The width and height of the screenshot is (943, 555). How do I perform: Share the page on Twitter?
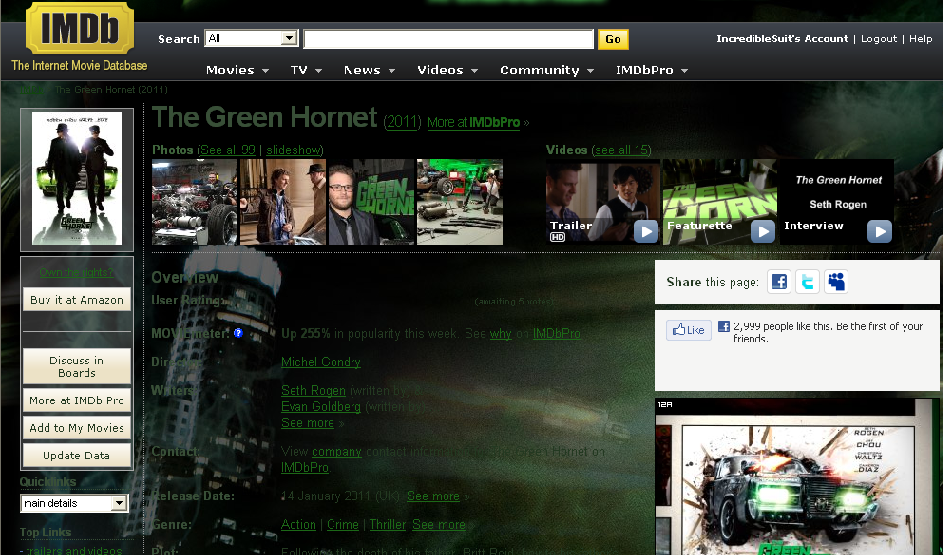pyautogui.click(x=807, y=281)
